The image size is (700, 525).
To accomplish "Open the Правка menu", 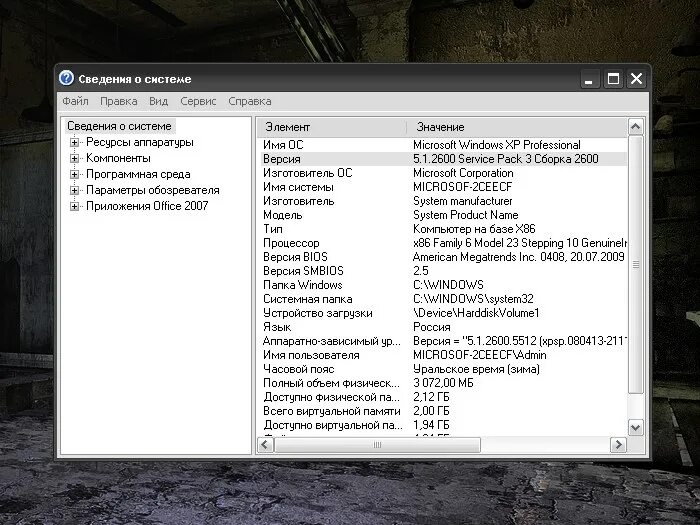I will 118,101.
